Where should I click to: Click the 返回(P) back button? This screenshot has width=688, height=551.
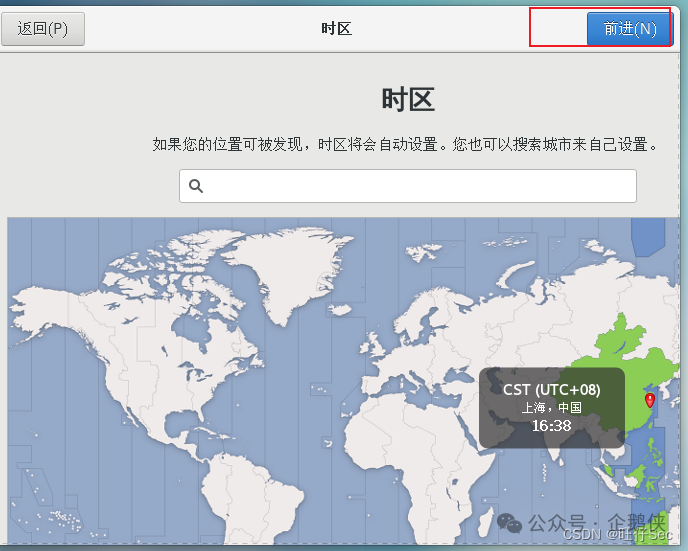pos(43,29)
